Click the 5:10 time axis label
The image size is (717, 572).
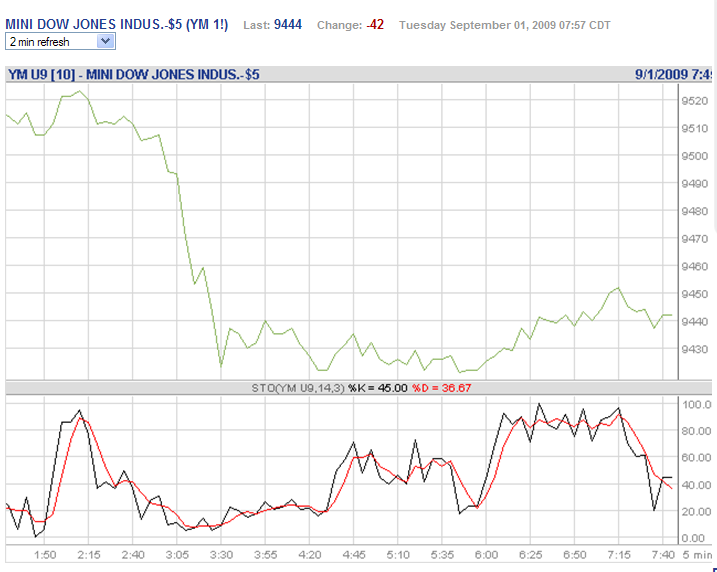coord(398,555)
